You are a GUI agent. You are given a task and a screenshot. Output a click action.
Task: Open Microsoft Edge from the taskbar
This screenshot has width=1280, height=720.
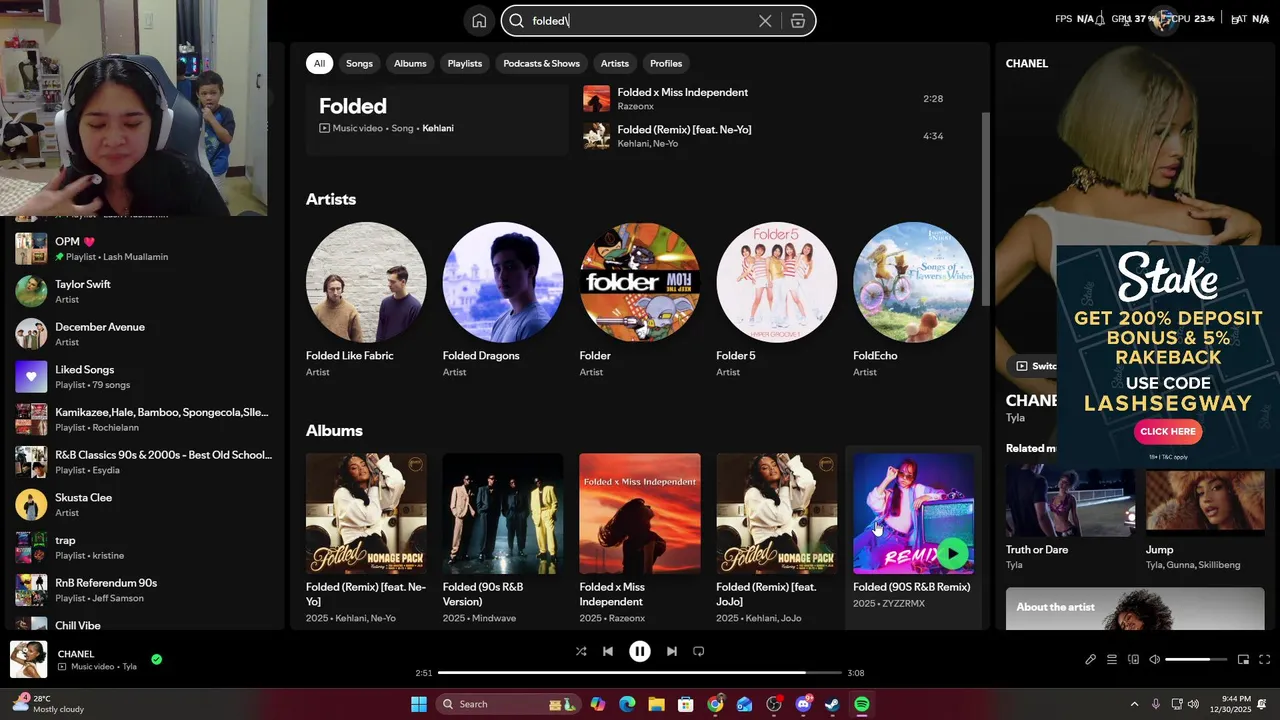[x=627, y=704]
